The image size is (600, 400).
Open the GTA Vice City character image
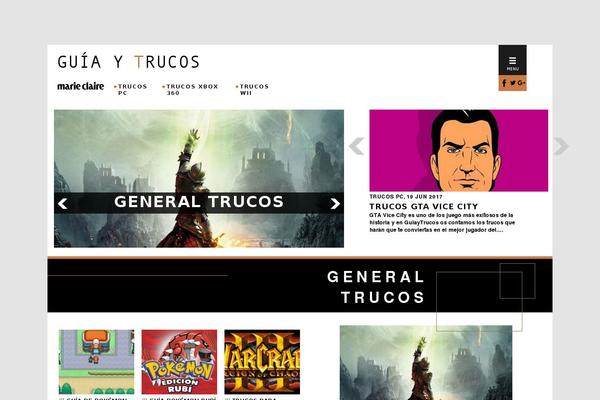coord(458,150)
